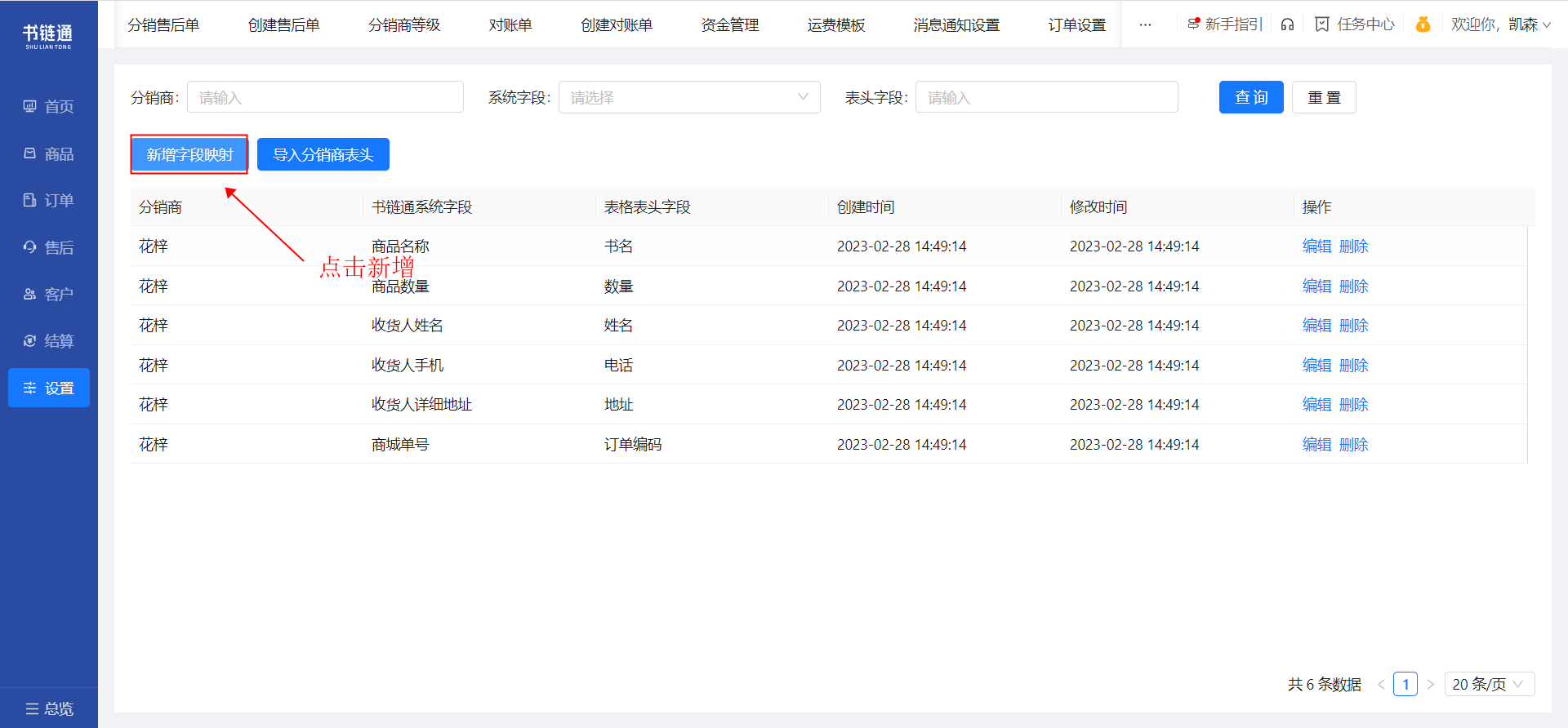This screenshot has width=1568, height=728.
Task: Focus the 分销商 input field
Action: coord(325,97)
